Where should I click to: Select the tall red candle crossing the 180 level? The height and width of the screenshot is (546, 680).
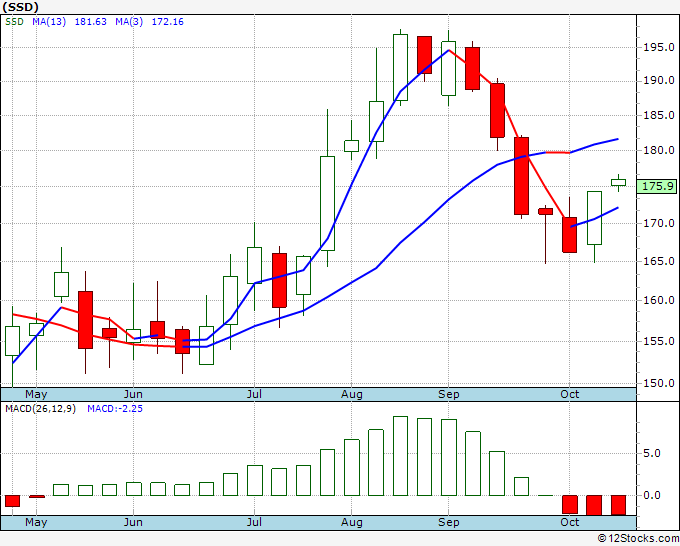(521, 176)
